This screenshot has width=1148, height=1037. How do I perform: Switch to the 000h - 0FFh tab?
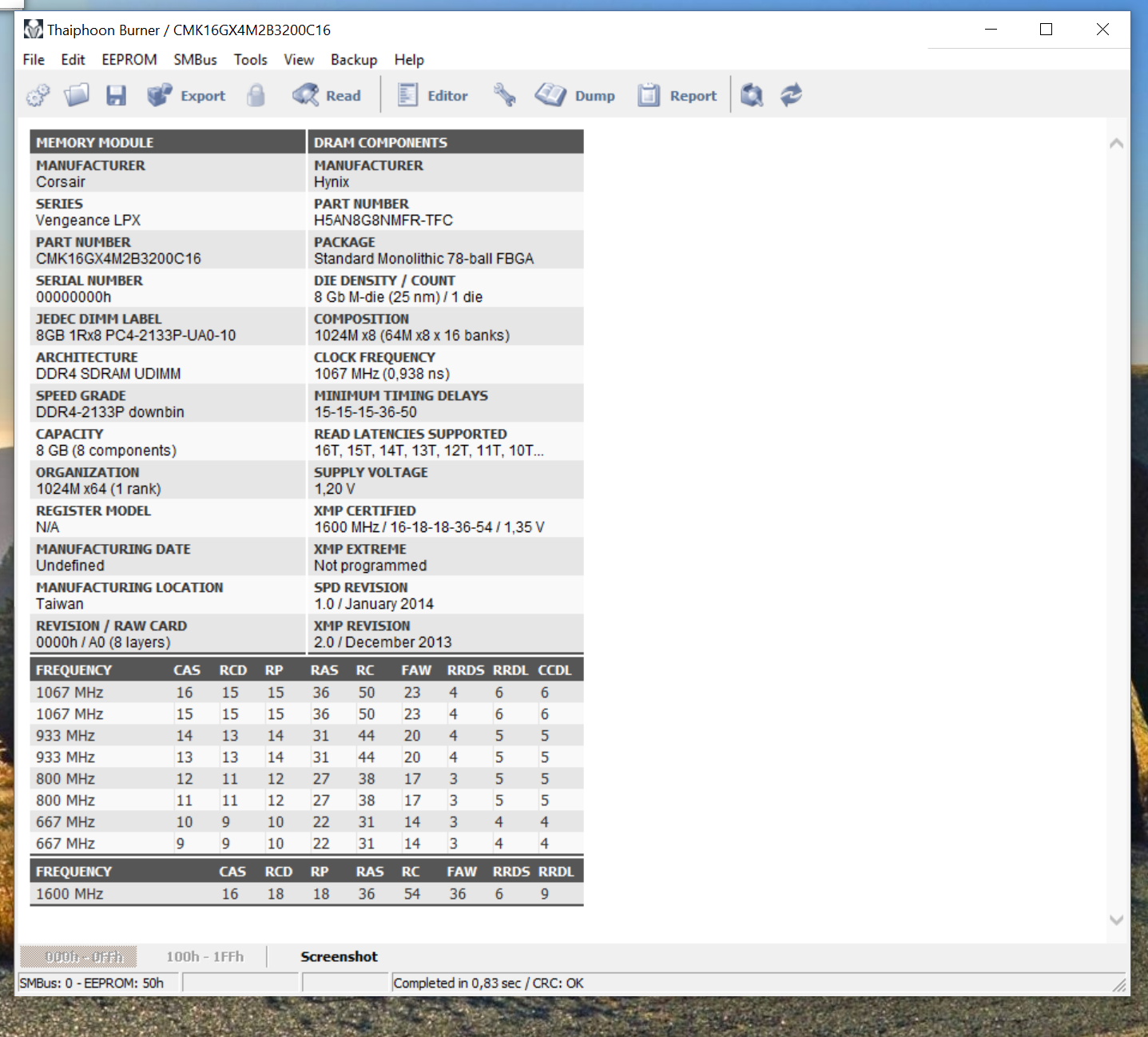(79, 957)
